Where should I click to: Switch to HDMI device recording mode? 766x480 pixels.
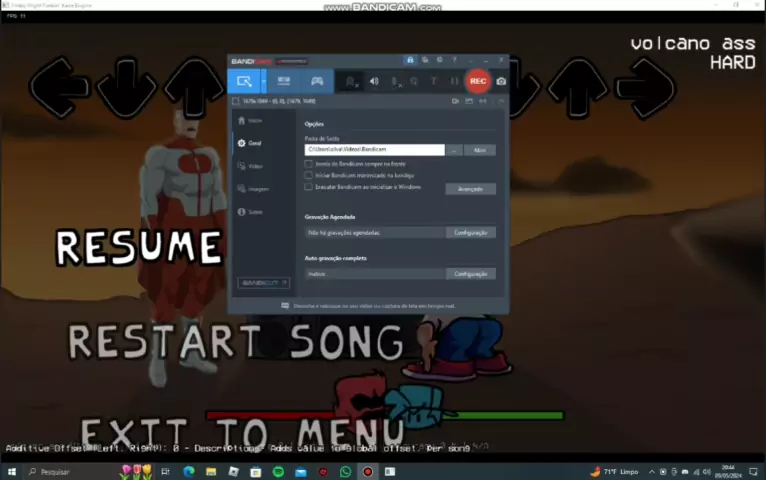[x=284, y=81]
